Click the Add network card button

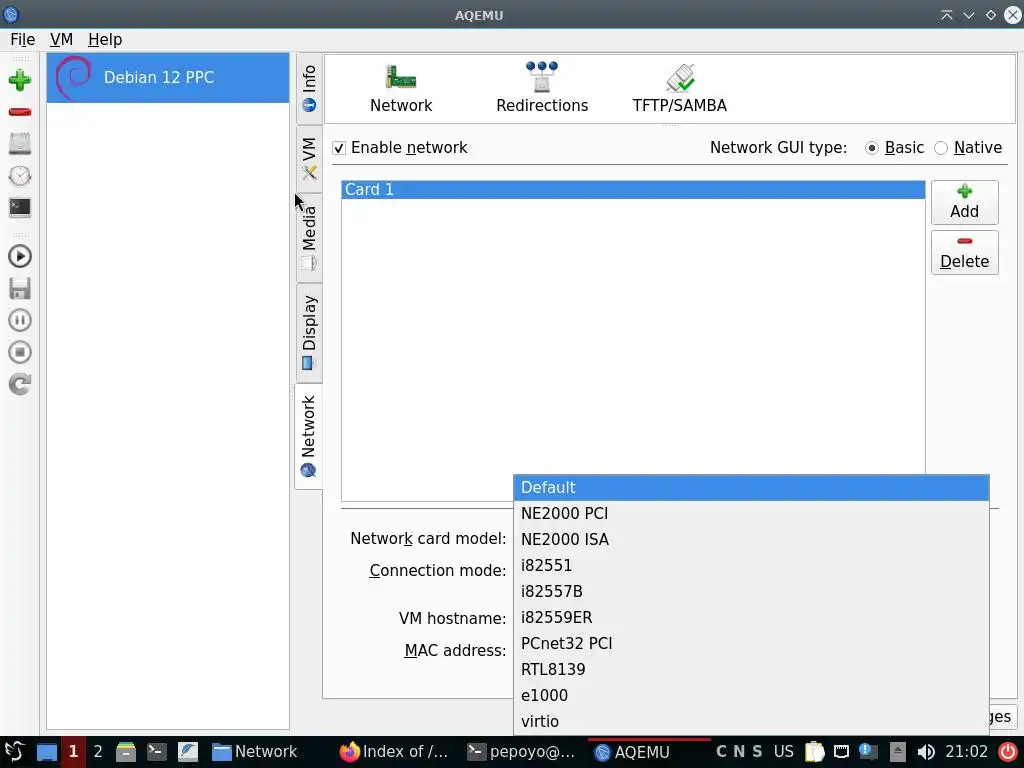(964, 202)
